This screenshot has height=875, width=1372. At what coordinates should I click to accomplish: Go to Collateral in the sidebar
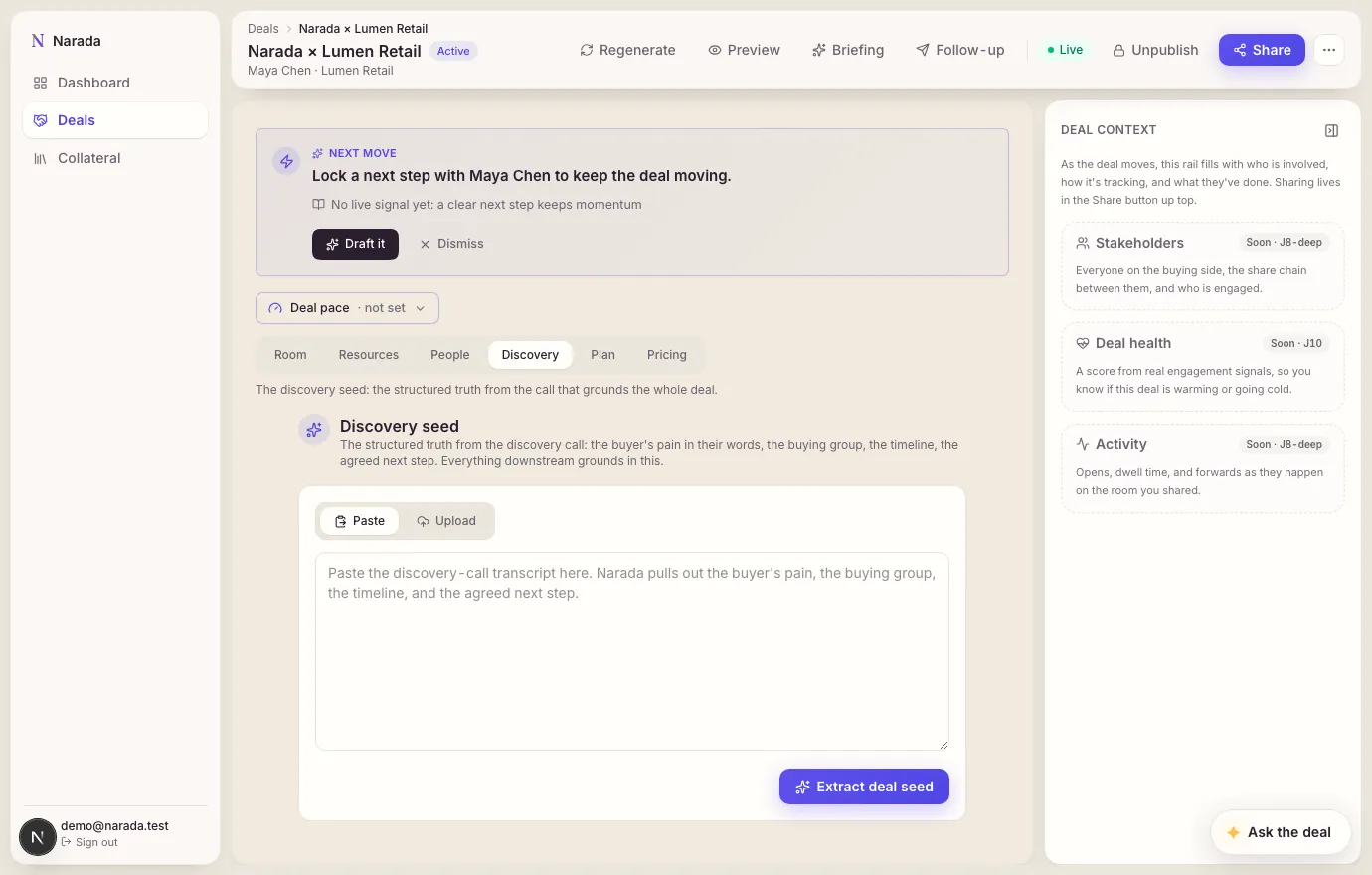coord(115,158)
